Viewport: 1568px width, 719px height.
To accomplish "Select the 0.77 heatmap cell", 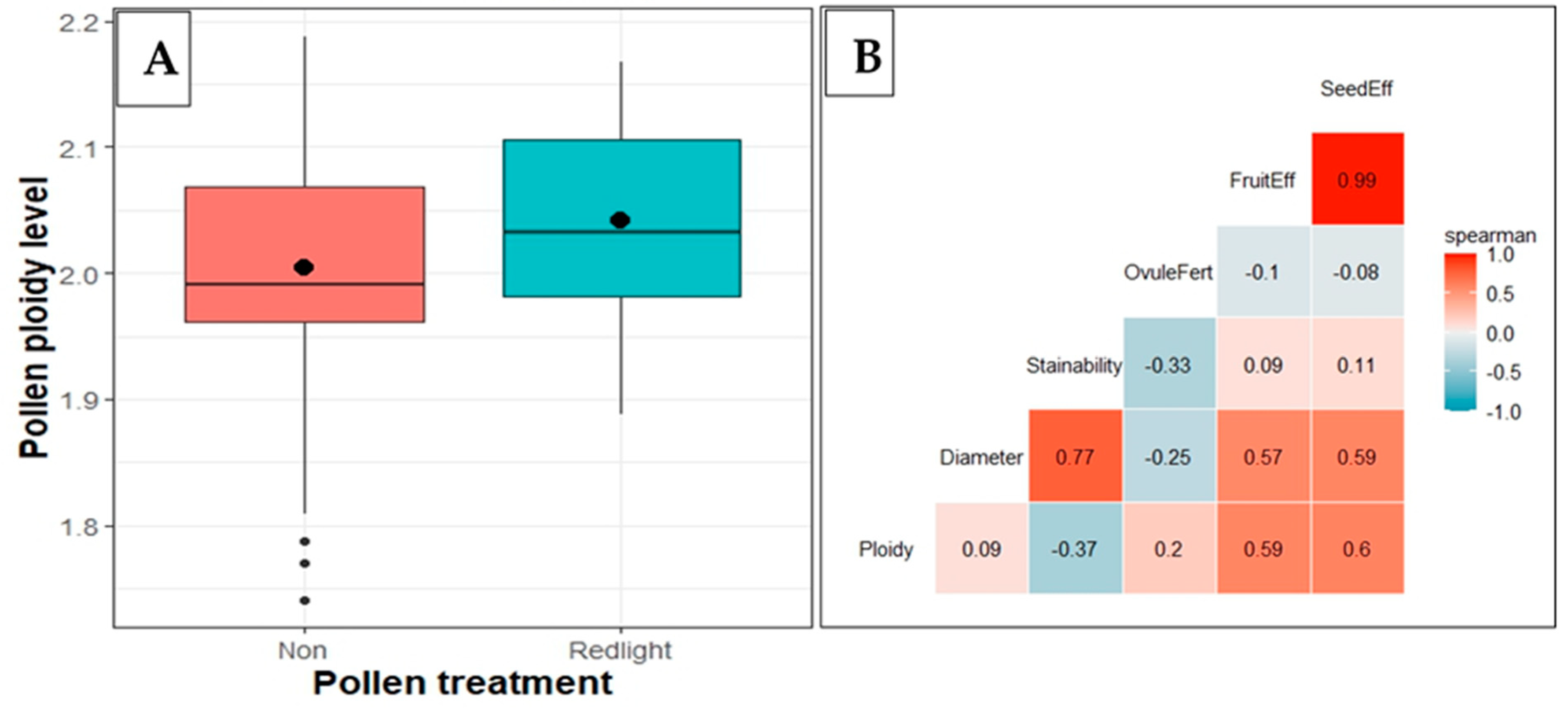I will tap(1075, 457).
